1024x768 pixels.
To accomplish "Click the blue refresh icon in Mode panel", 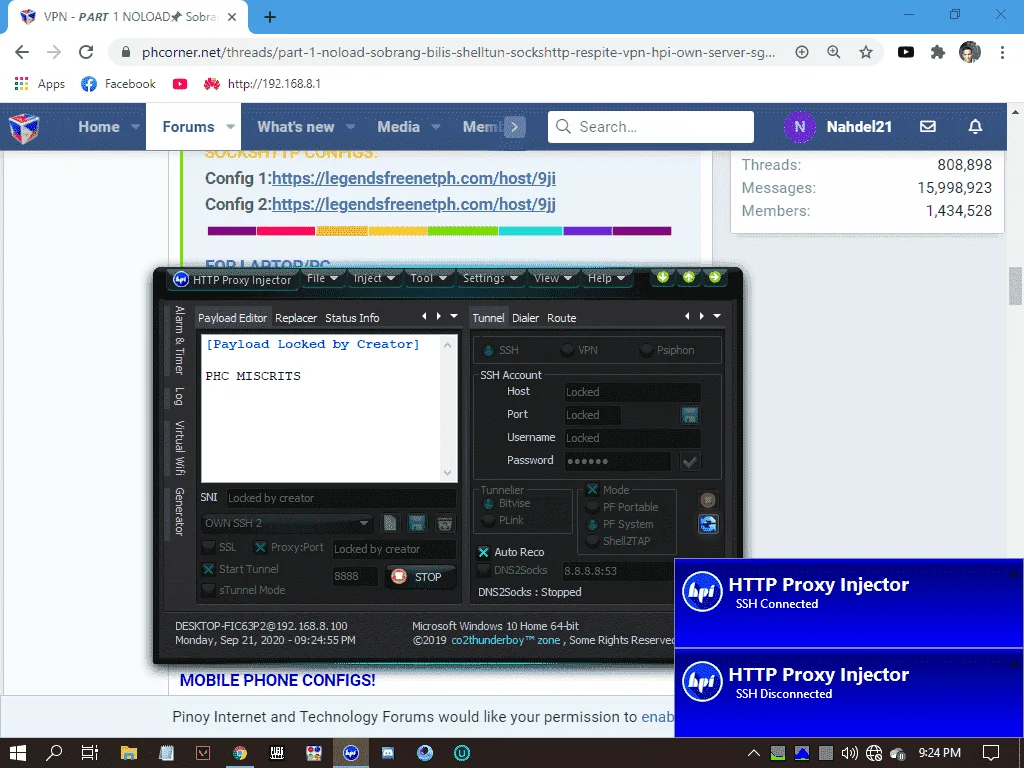I will 708,524.
